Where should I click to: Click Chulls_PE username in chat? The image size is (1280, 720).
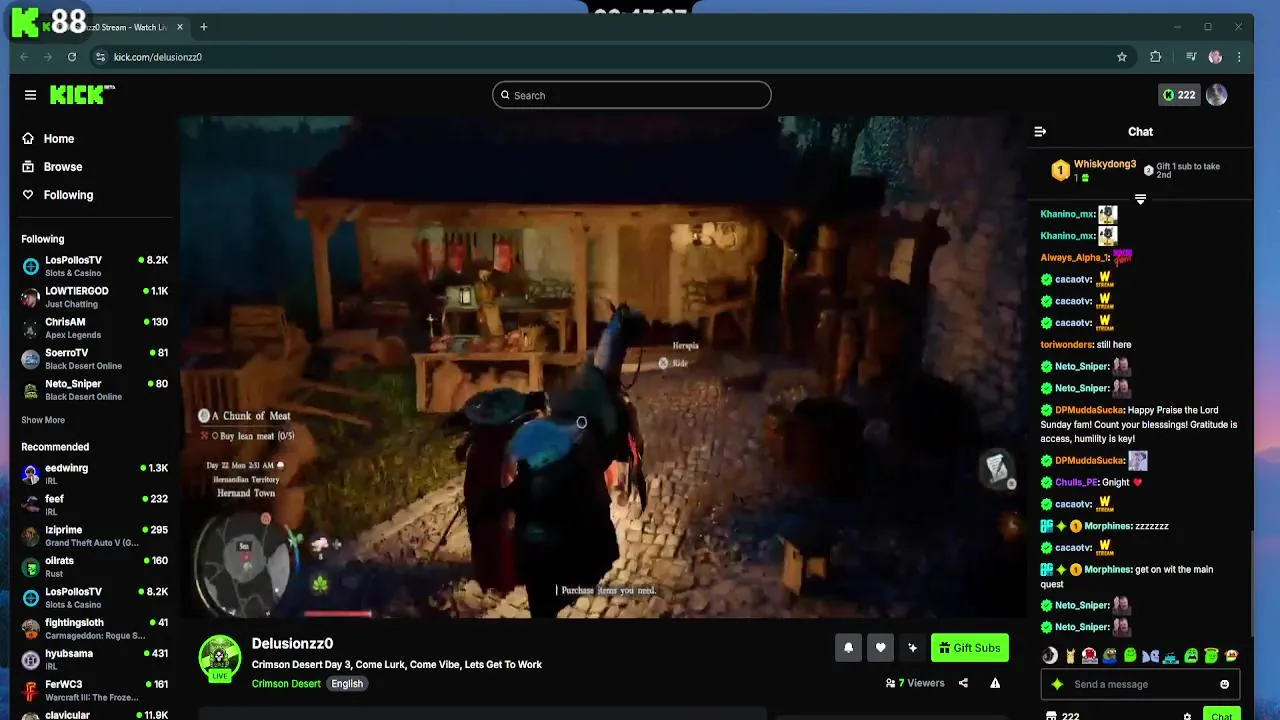click(1076, 482)
